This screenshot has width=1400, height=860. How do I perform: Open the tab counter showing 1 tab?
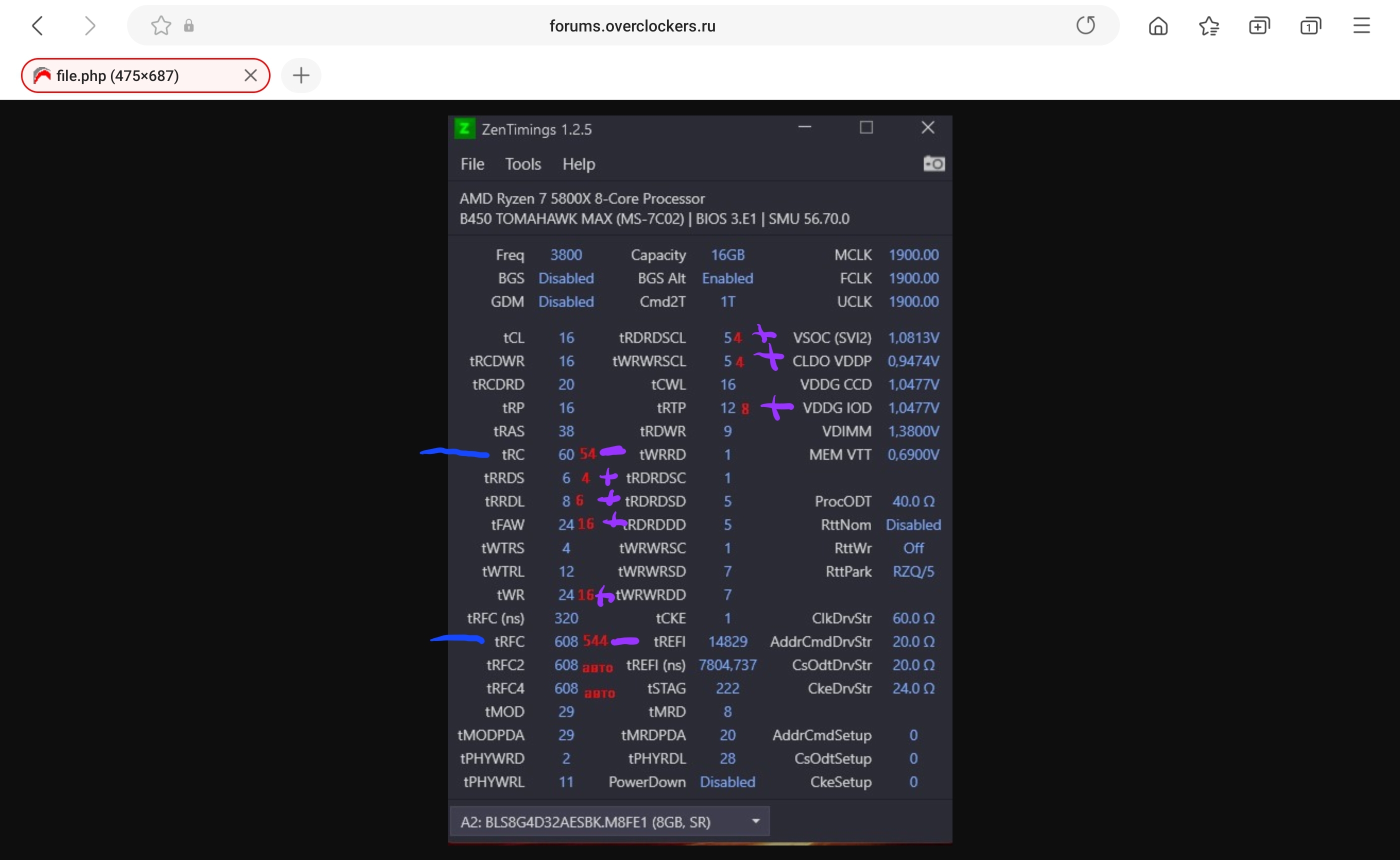(x=1310, y=25)
